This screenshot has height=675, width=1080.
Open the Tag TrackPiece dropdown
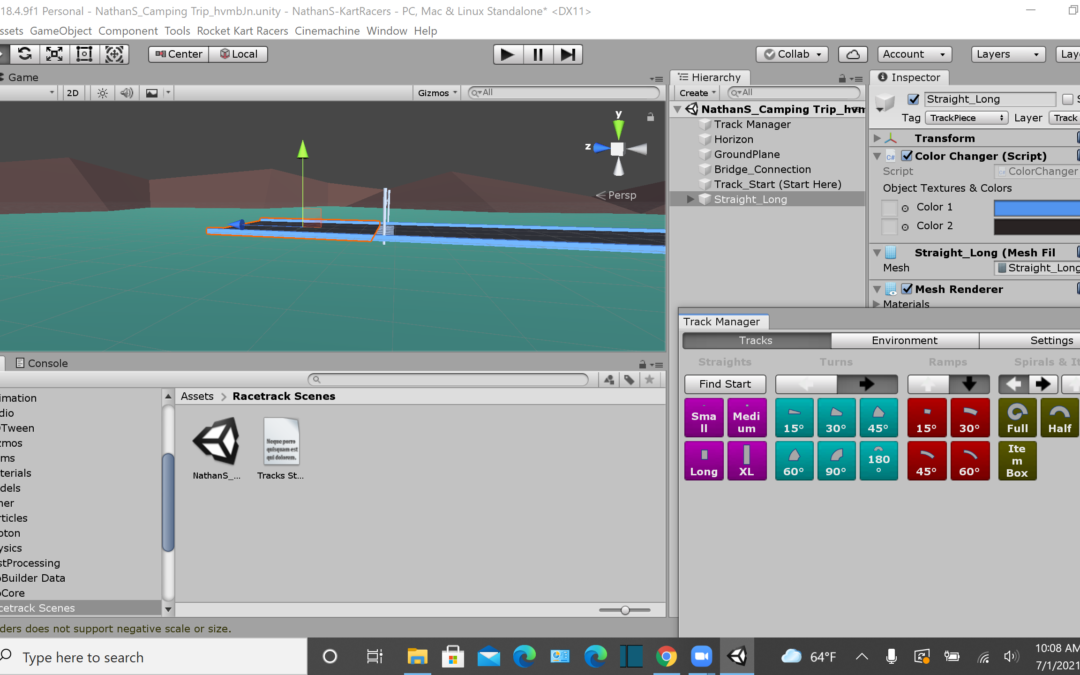[966, 118]
